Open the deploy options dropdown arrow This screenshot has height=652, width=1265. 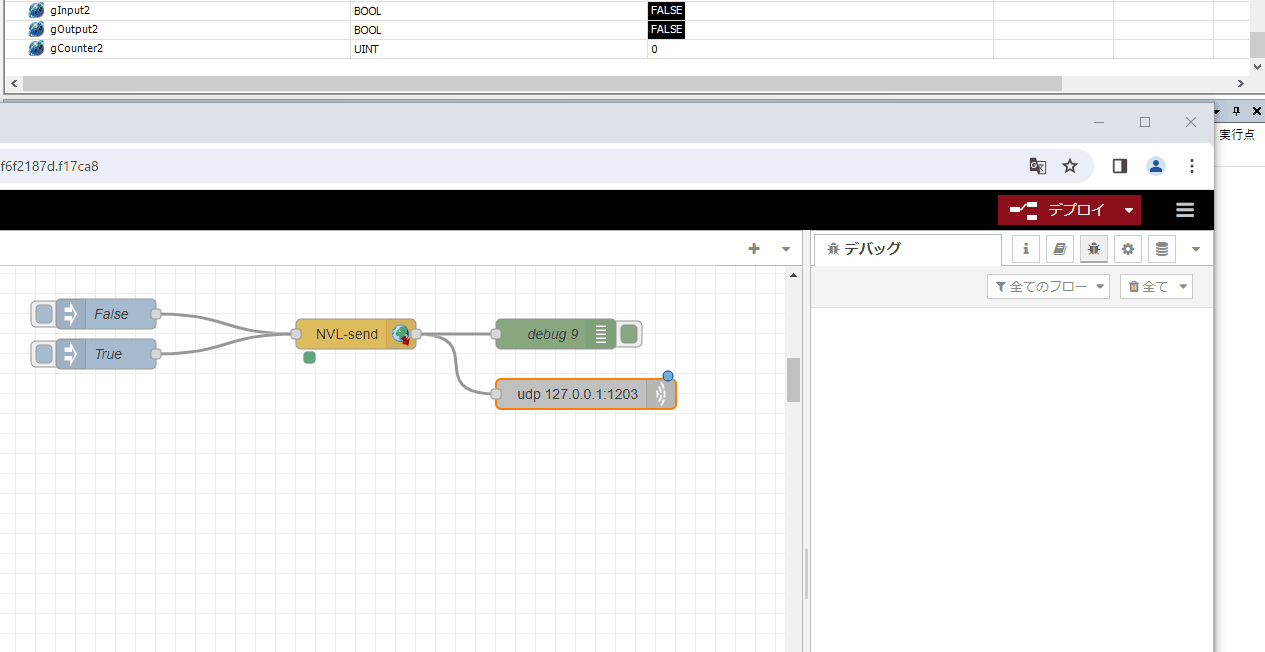click(x=1129, y=210)
